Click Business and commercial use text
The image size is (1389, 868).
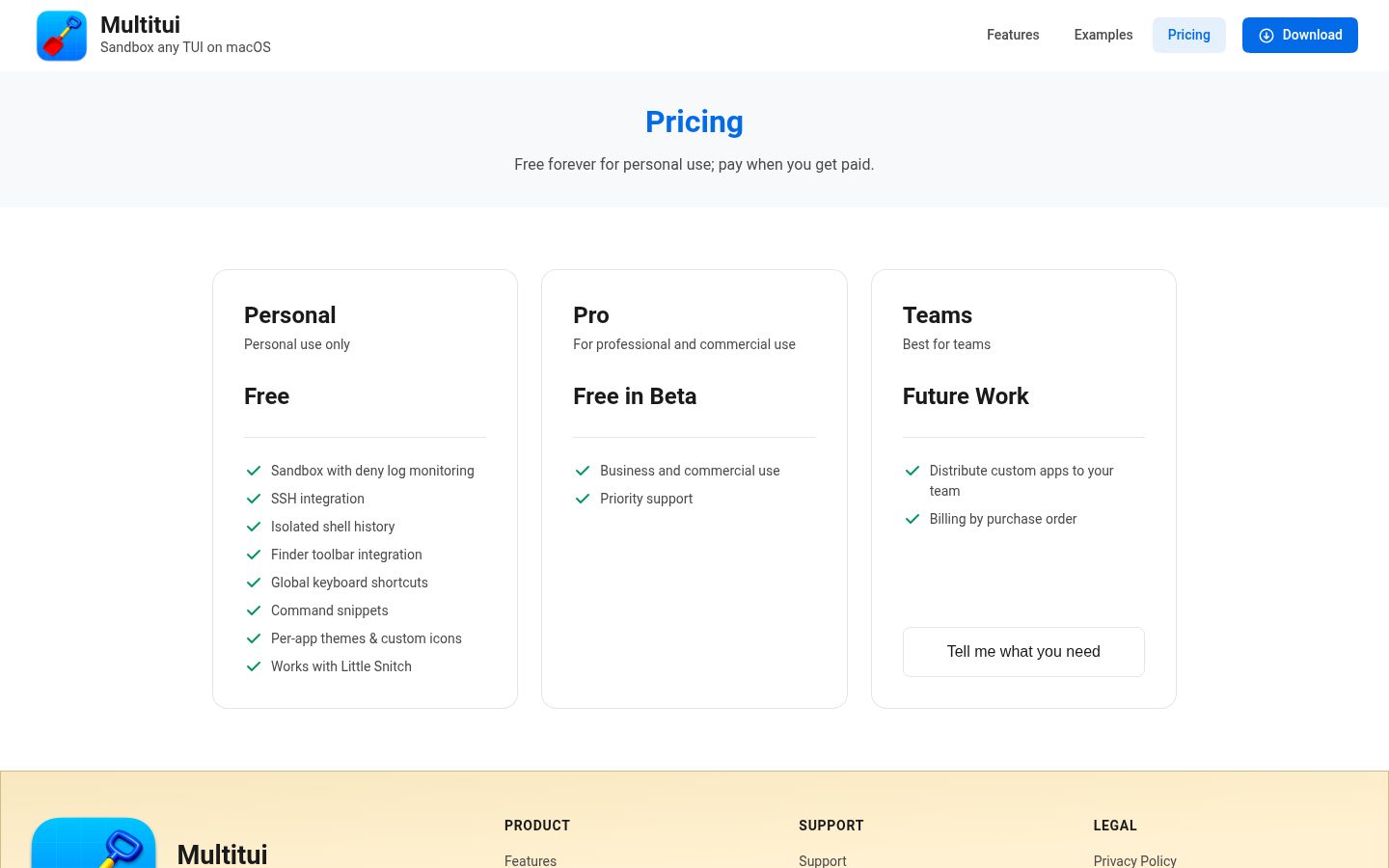coord(690,471)
